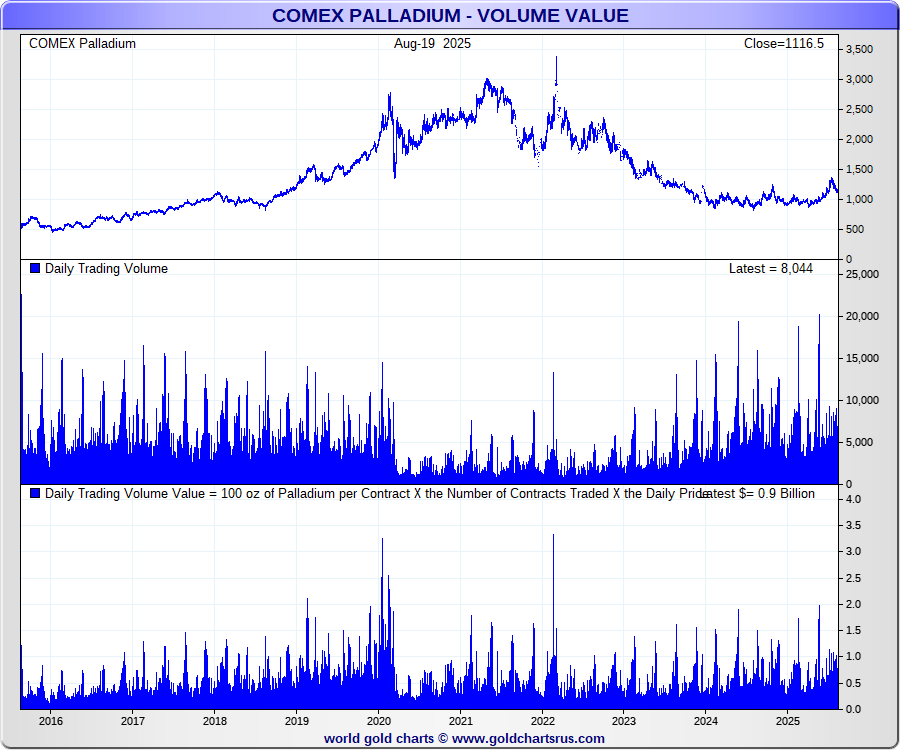Click the 2.5 value axis label

[854, 578]
